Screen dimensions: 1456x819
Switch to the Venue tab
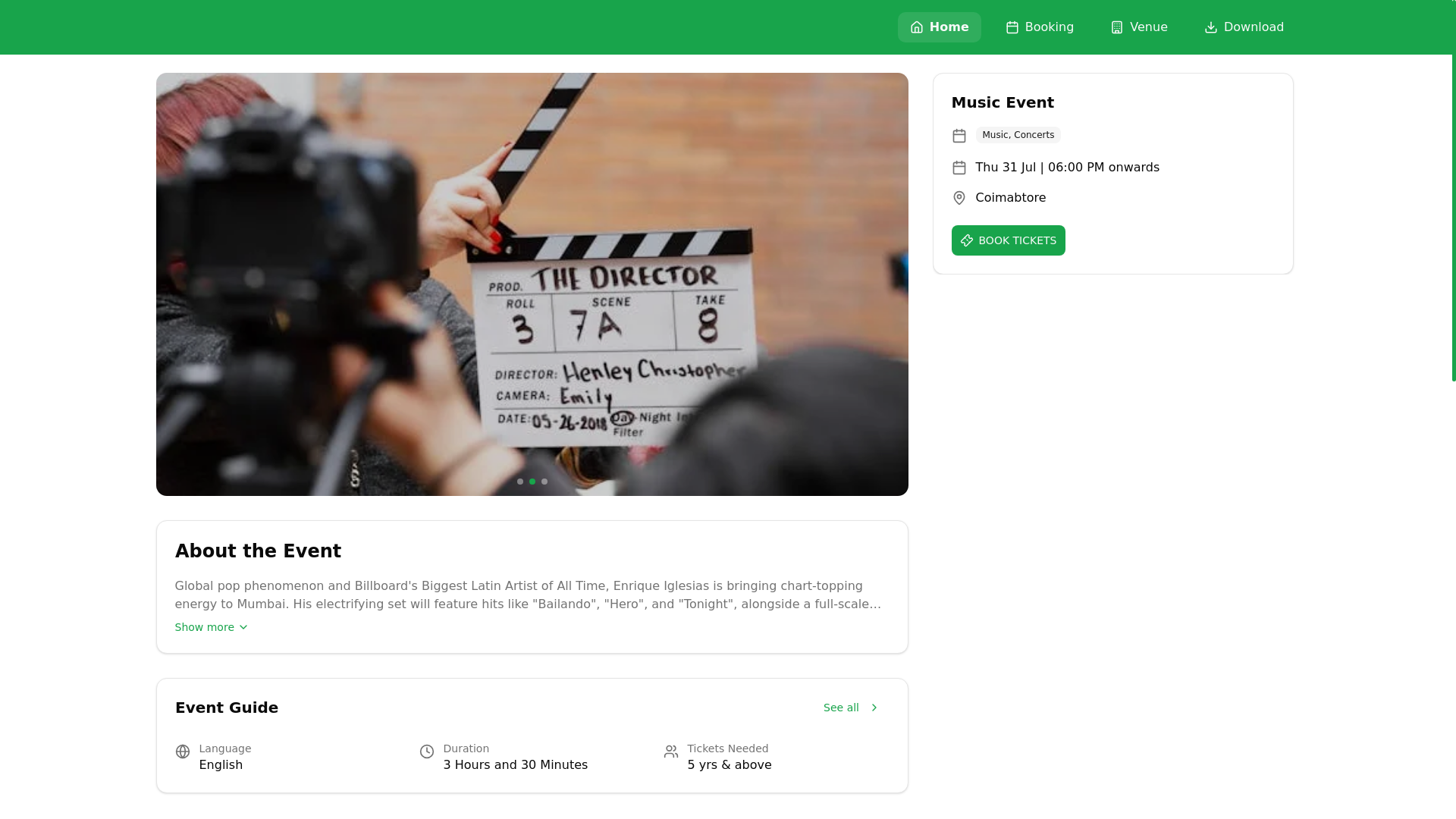tap(1138, 27)
